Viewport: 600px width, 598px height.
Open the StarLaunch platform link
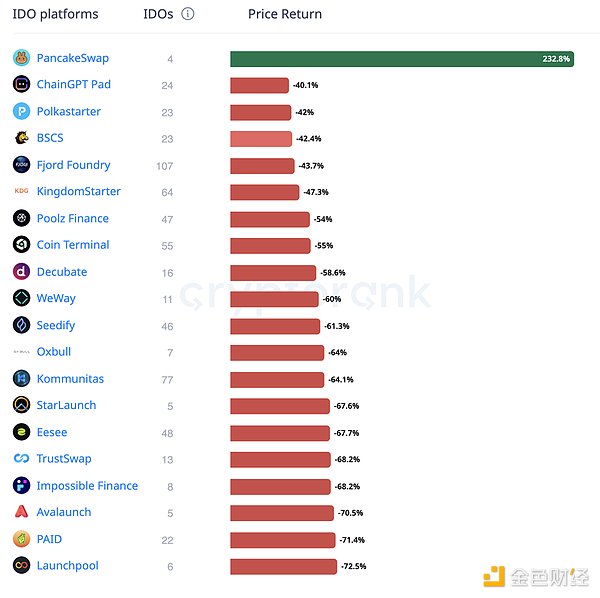pyautogui.click(x=66, y=406)
